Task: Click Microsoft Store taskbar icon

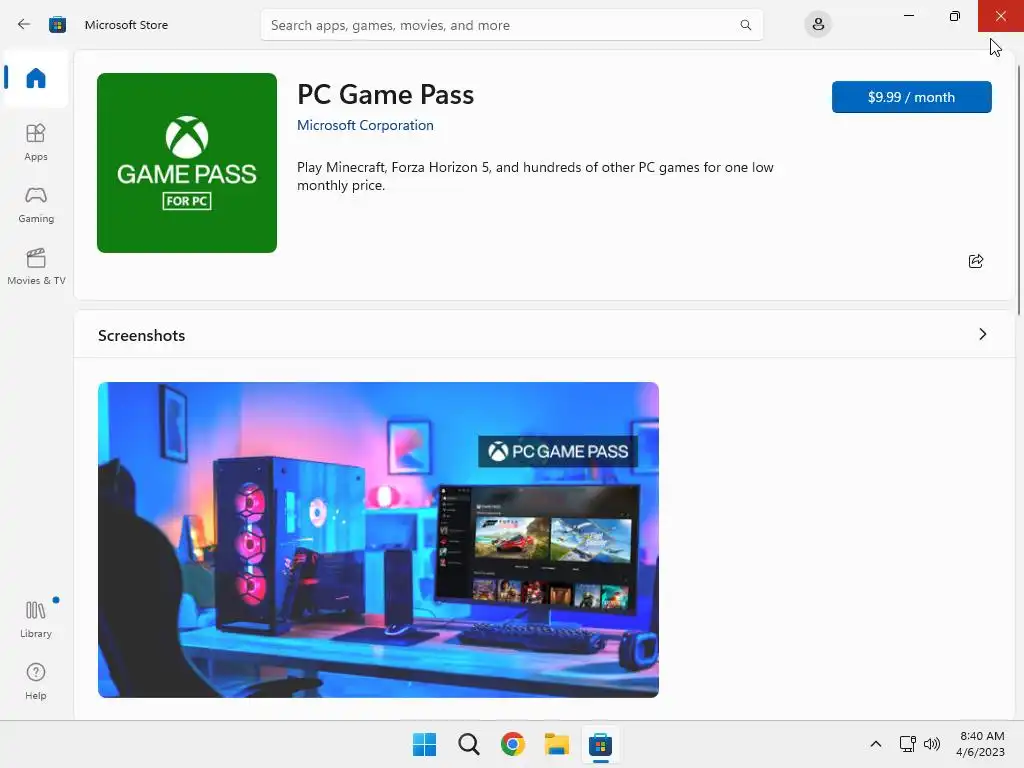Action: pyautogui.click(x=600, y=744)
